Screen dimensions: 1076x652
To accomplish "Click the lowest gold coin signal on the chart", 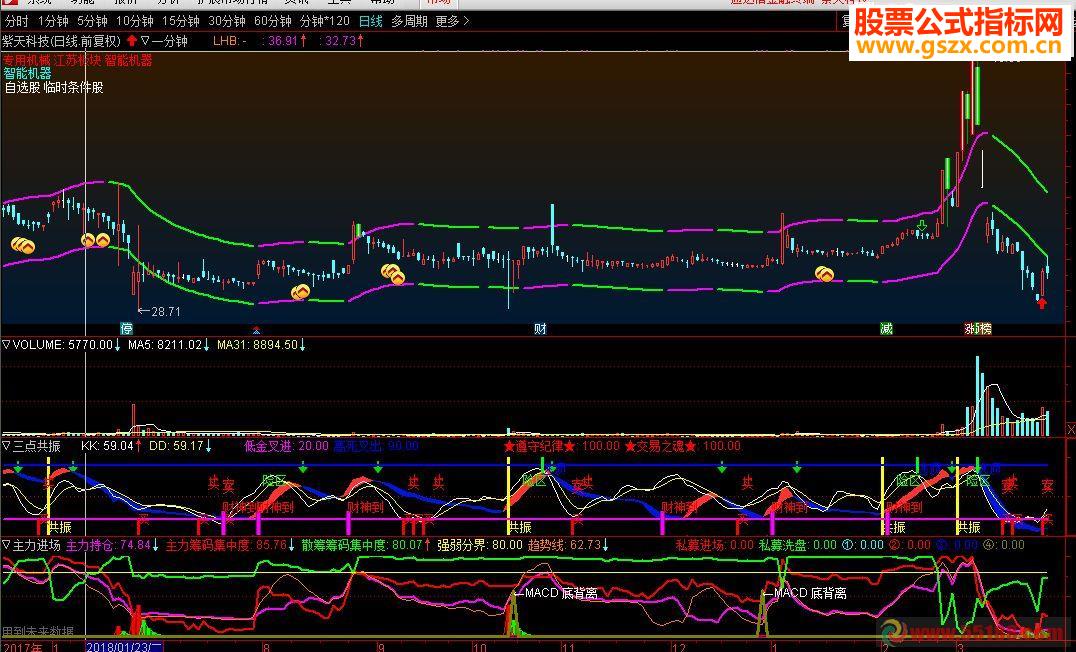I will coord(301,292).
